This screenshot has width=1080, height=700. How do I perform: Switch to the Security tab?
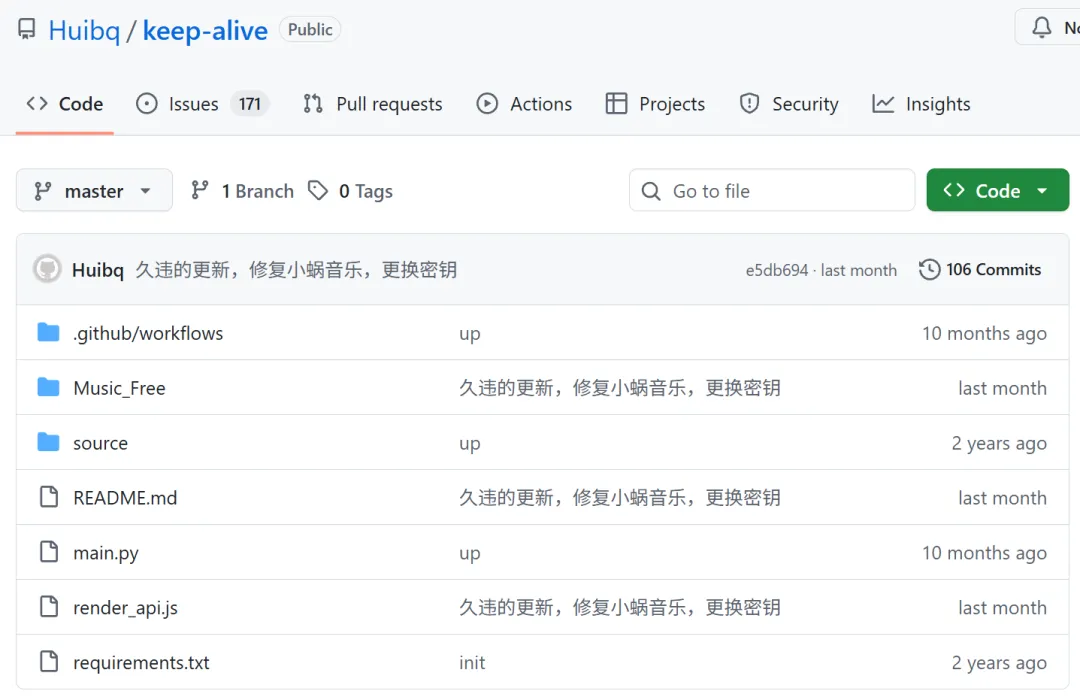coord(789,104)
